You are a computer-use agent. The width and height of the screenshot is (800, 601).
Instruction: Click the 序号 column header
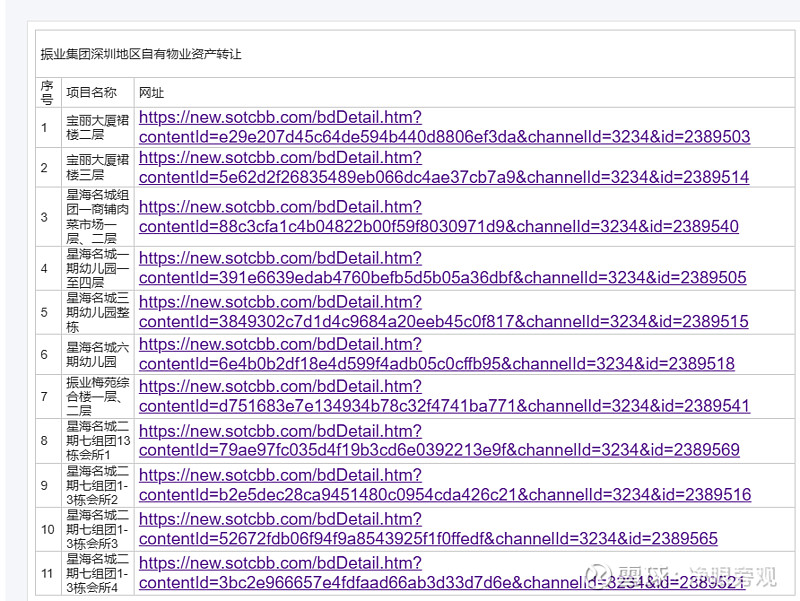[47, 93]
